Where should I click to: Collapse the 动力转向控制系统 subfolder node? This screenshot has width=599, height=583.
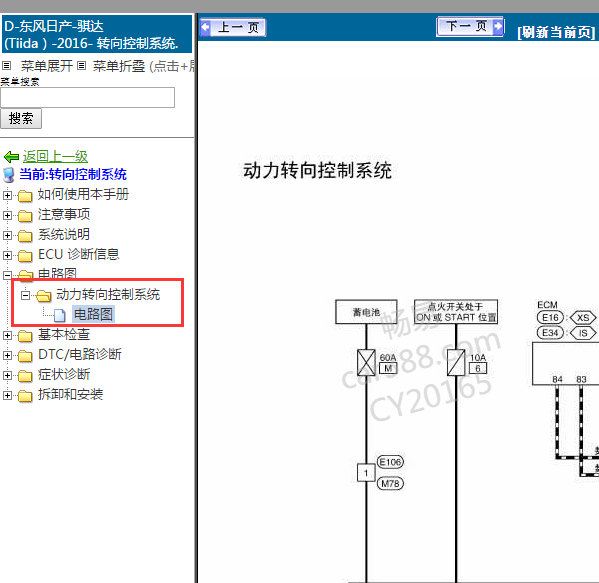click(25, 295)
